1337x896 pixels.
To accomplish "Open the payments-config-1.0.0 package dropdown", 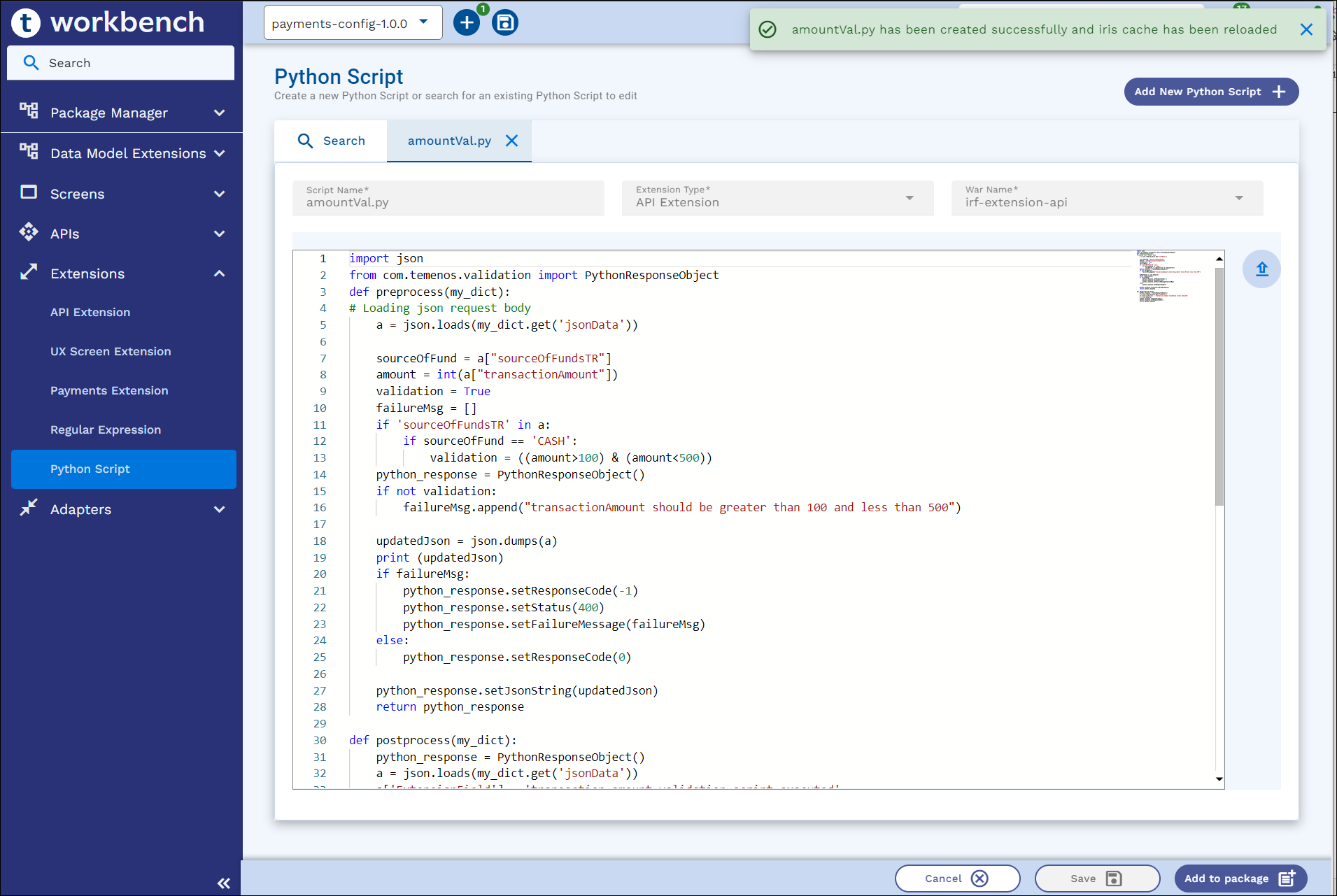I will point(353,23).
